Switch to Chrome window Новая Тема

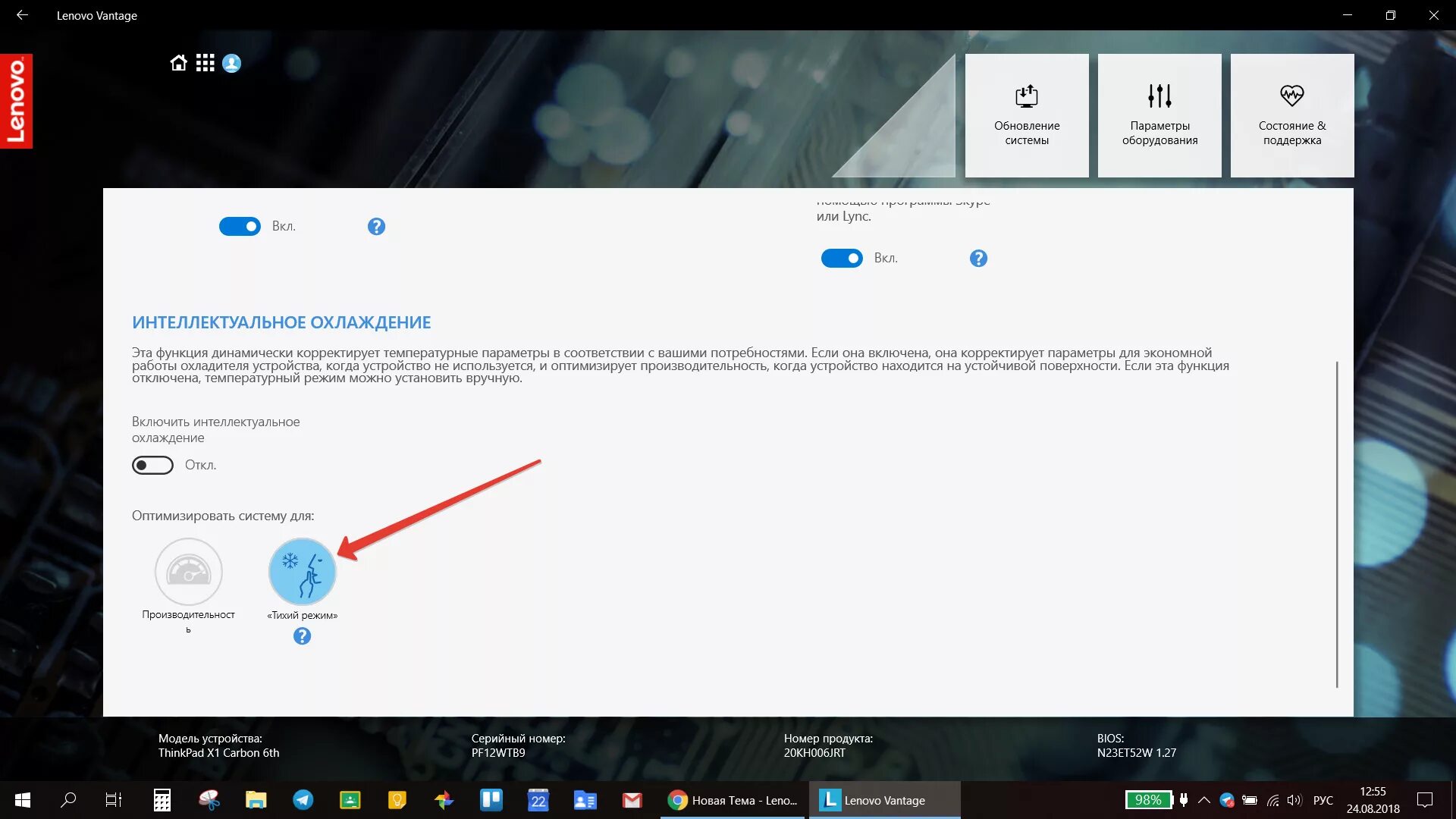click(x=733, y=800)
